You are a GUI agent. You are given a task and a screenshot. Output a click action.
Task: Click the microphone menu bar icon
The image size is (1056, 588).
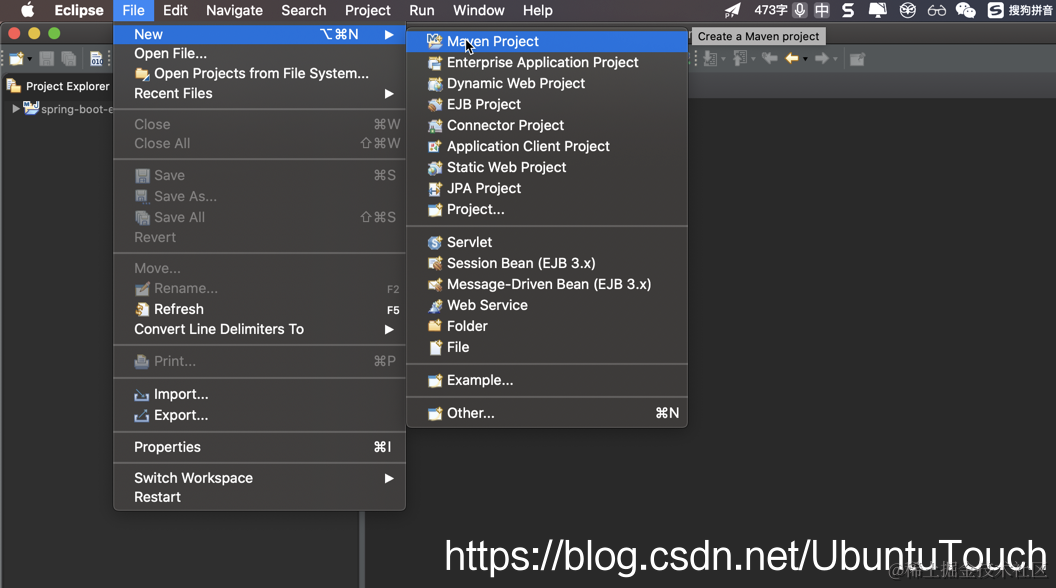800,10
